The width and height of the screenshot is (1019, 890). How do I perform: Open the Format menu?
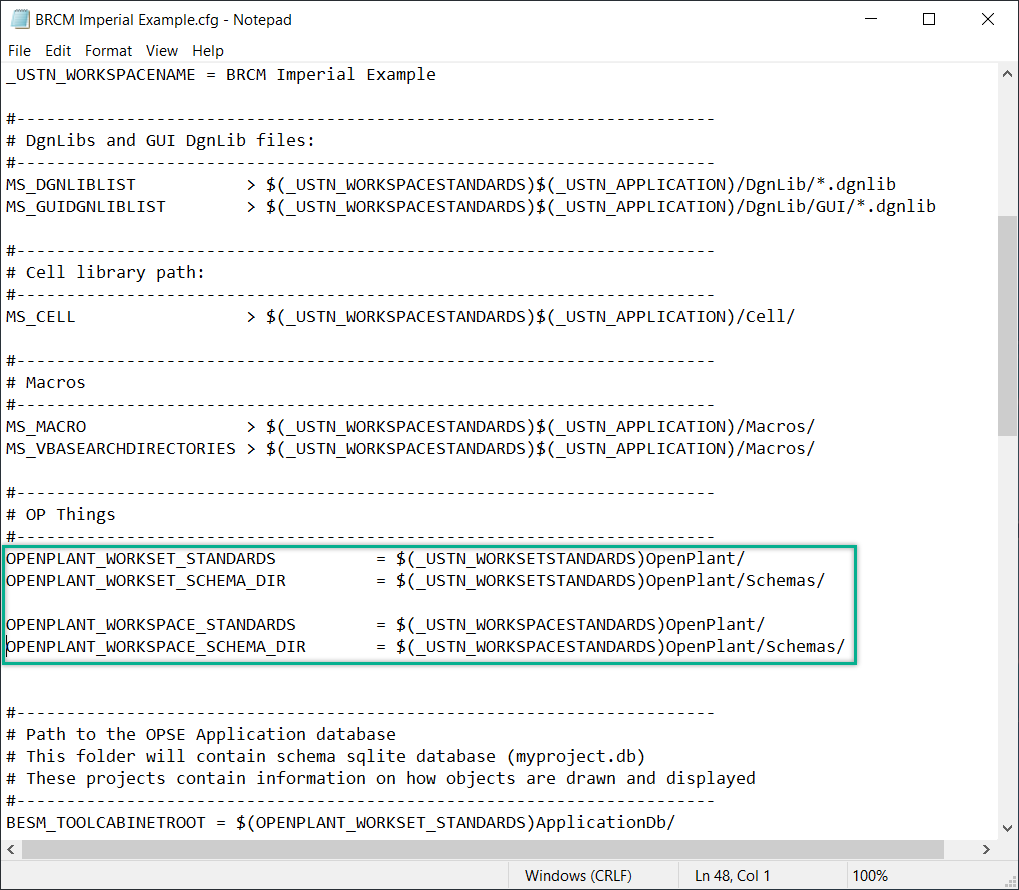click(x=108, y=51)
